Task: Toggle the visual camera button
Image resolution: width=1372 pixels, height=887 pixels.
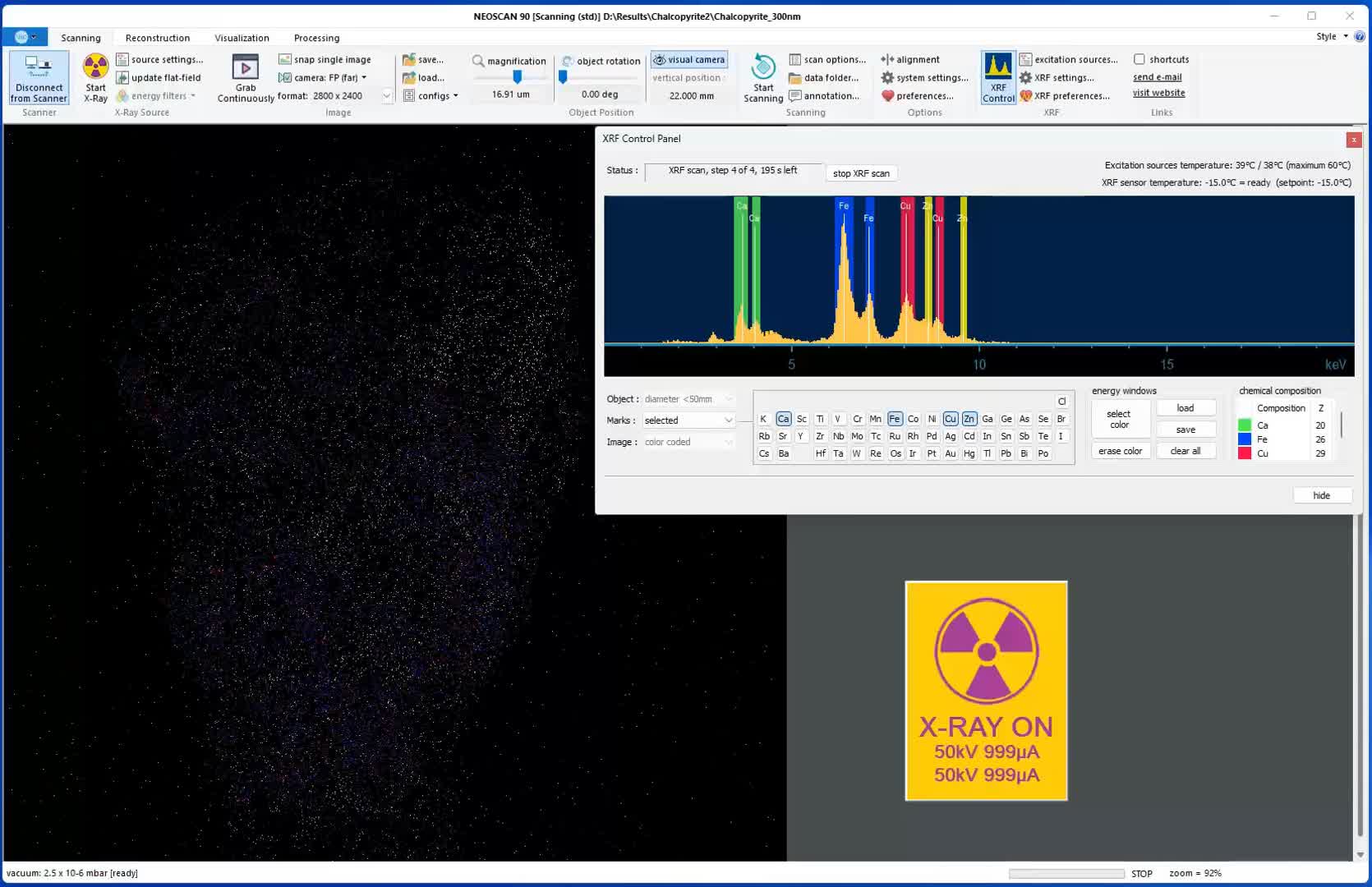Action: click(x=689, y=60)
